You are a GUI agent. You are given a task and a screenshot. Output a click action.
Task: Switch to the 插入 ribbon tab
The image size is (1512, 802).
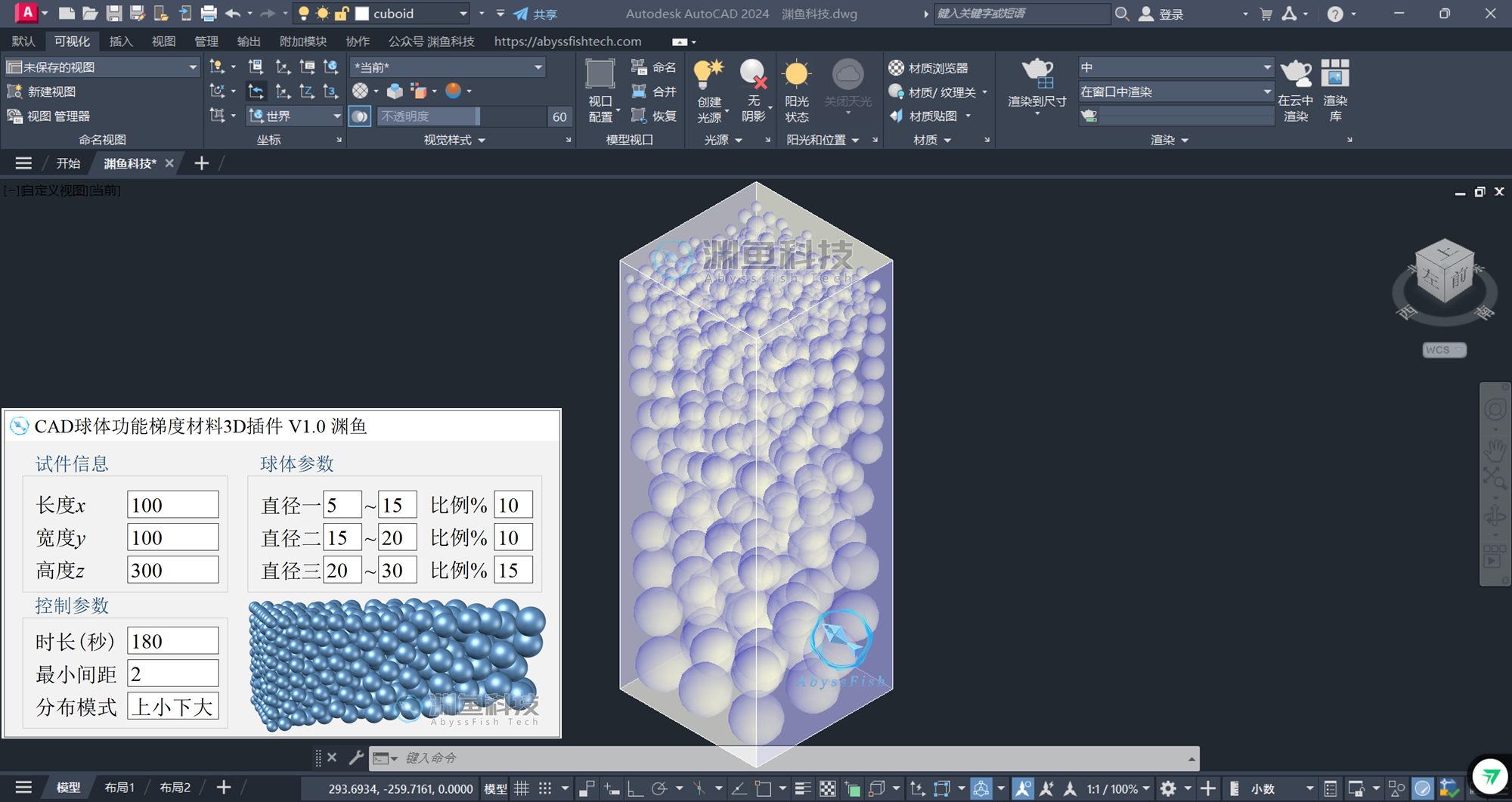(121, 42)
